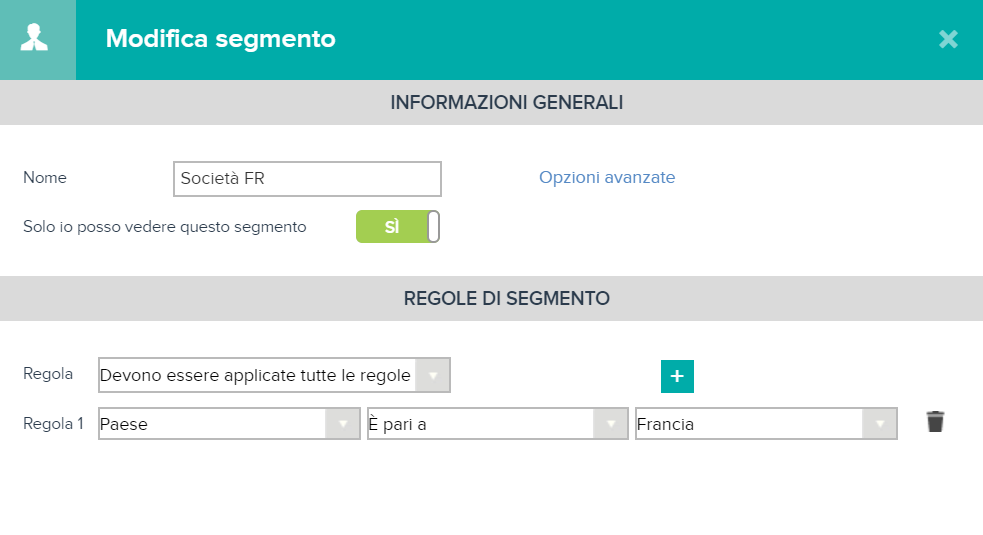
Task: Add a new rule with plus button
Action: [x=677, y=376]
